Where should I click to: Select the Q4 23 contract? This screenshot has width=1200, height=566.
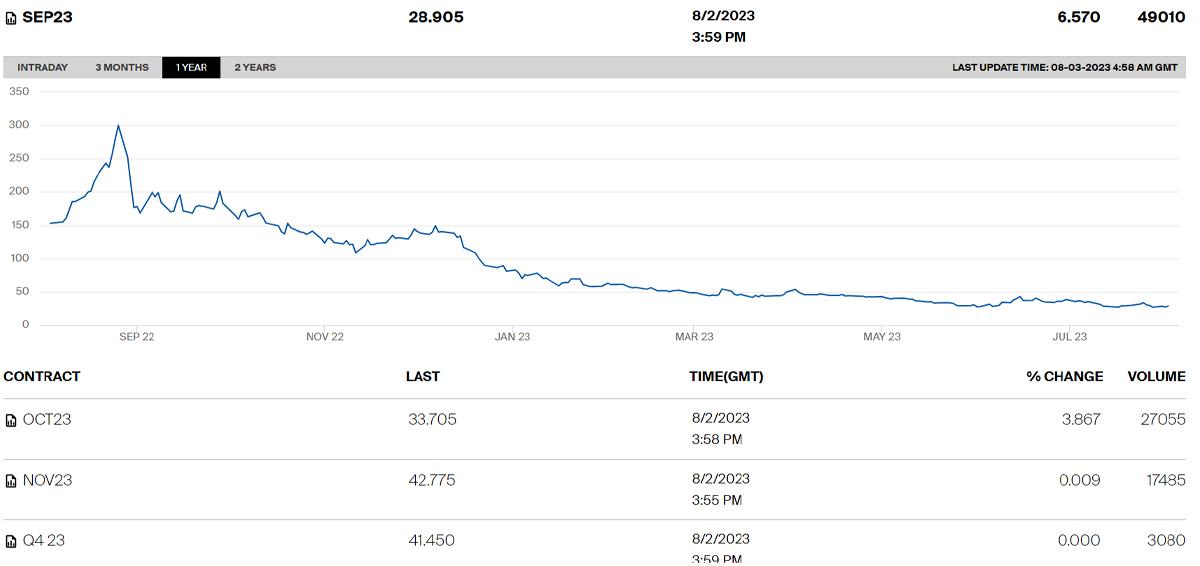point(44,541)
